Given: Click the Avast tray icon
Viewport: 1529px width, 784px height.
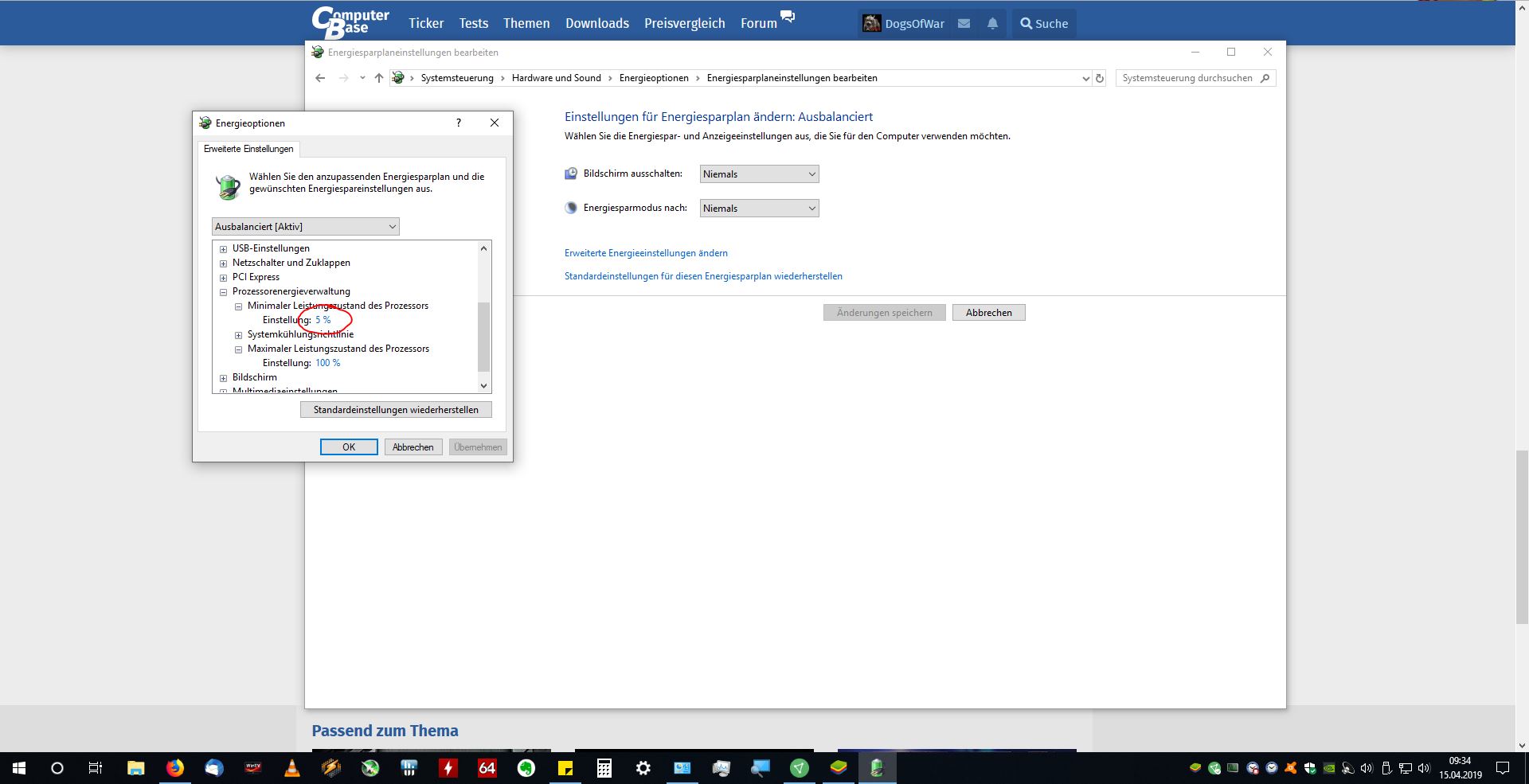Looking at the screenshot, I should point(1291,768).
